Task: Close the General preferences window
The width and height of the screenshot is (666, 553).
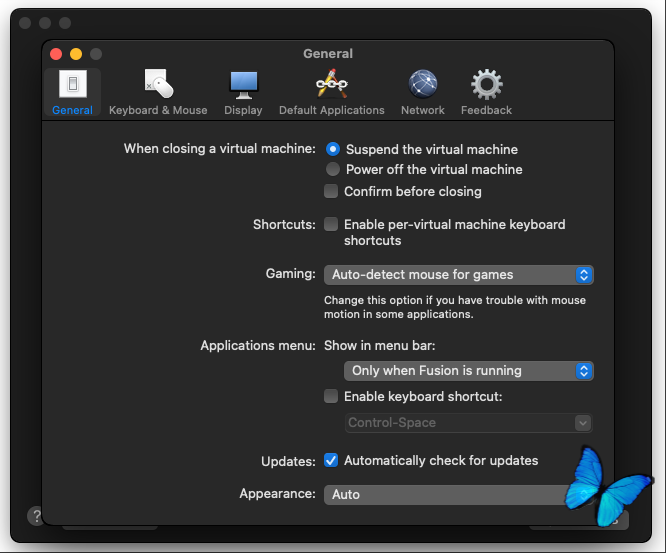Action: 56,54
